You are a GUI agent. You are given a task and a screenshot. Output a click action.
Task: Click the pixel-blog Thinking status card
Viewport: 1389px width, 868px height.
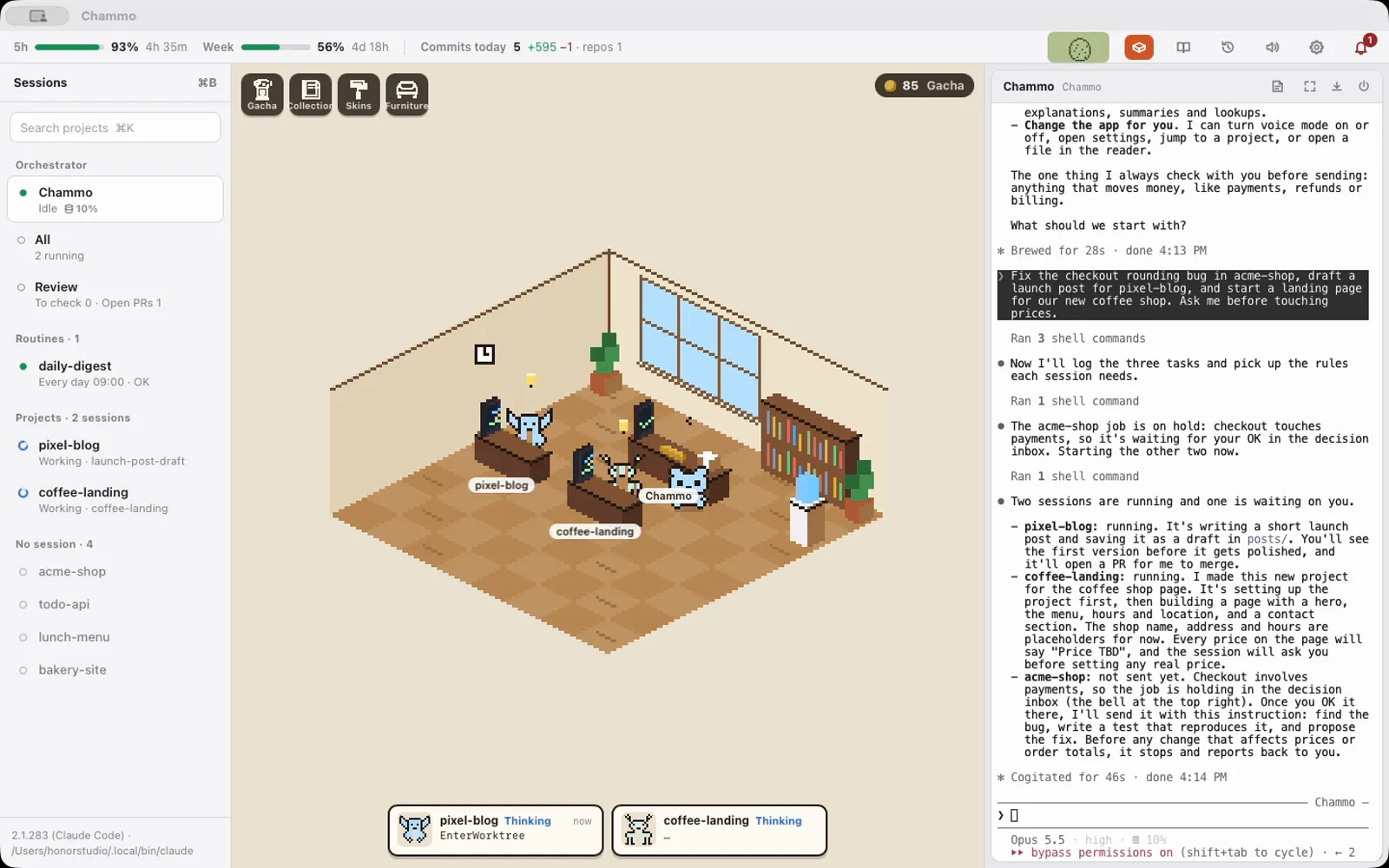click(x=496, y=830)
